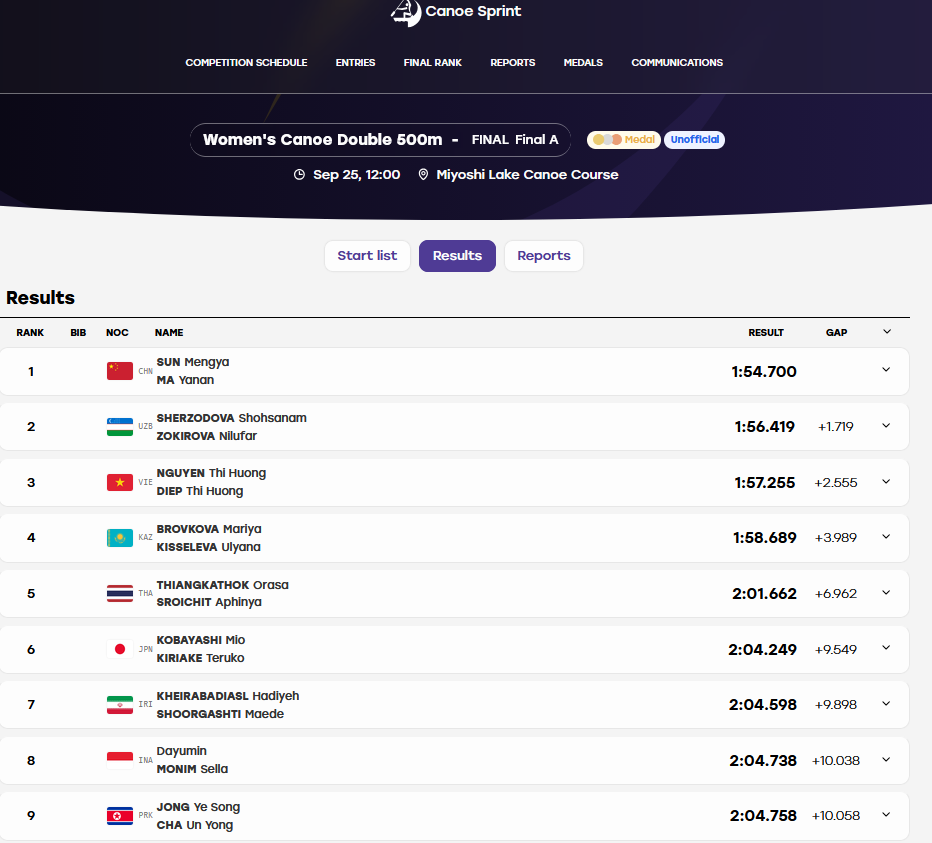
Task: Click the Medal badge with medal circles
Action: click(624, 140)
